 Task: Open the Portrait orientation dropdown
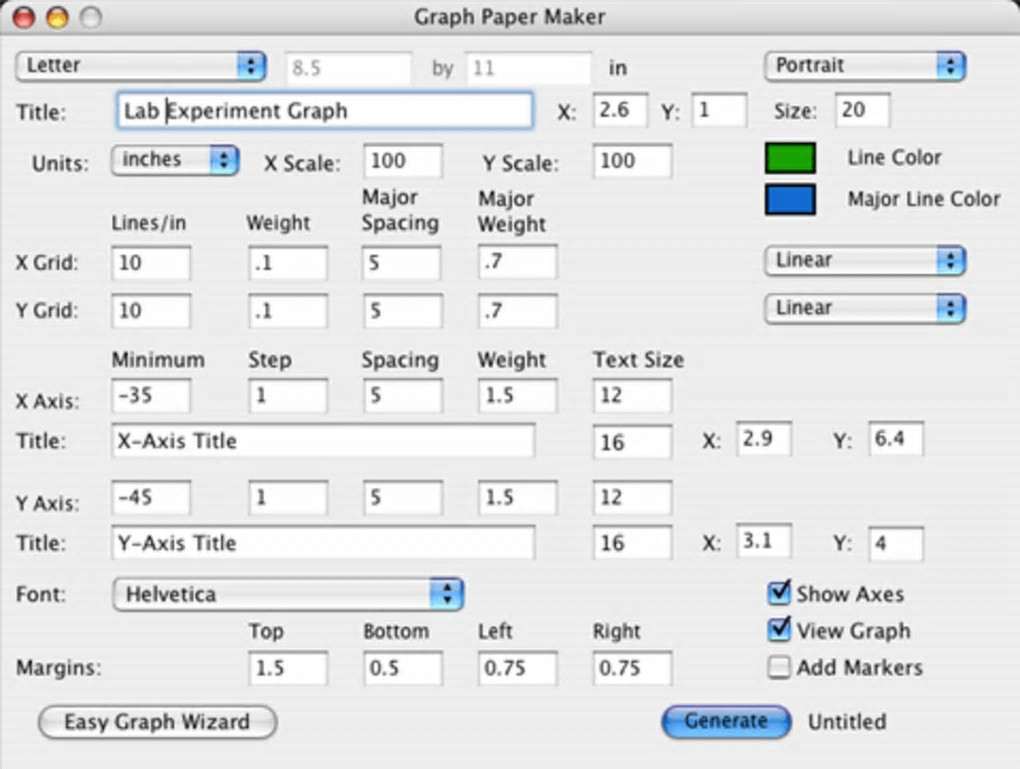(864, 66)
